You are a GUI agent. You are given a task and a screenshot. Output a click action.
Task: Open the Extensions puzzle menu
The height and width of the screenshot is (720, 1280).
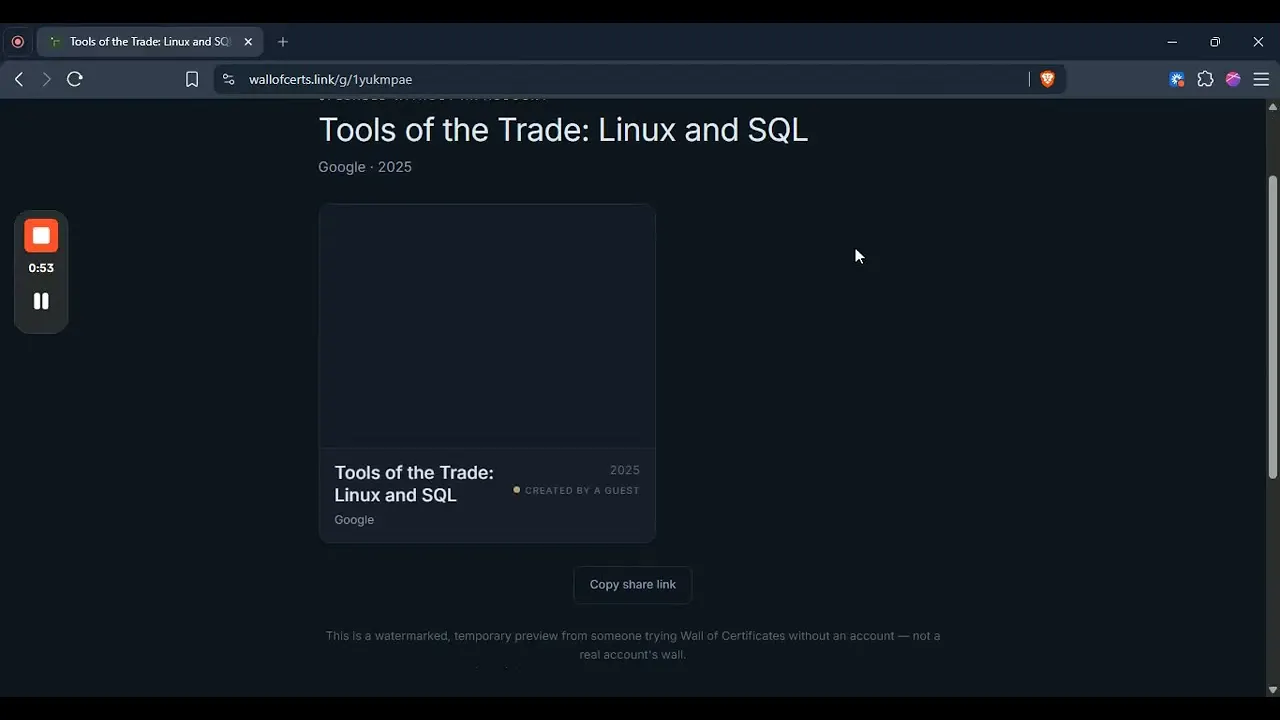1205,79
